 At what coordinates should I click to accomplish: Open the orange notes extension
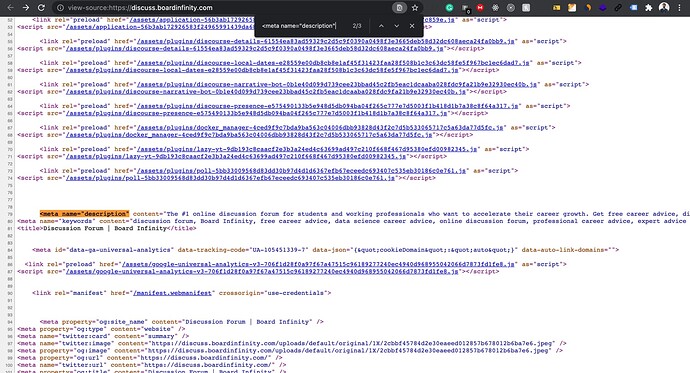point(572,7)
